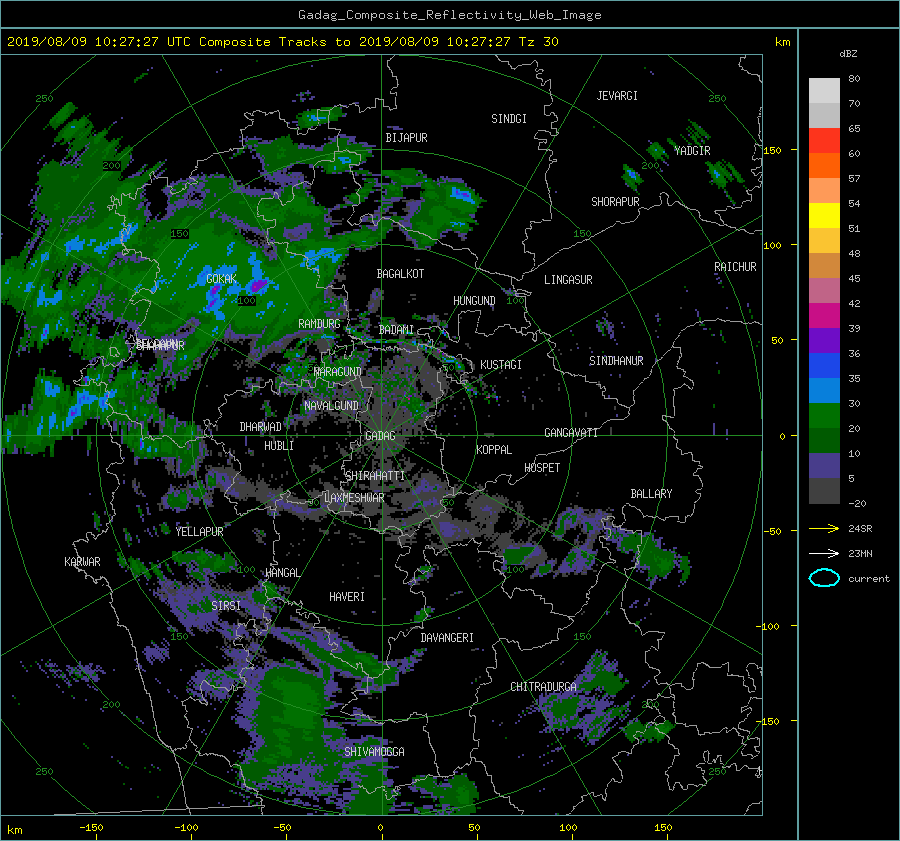The height and width of the screenshot is (841, 900).
Task: Click the GANGAVATI city label
Action: 571,433
